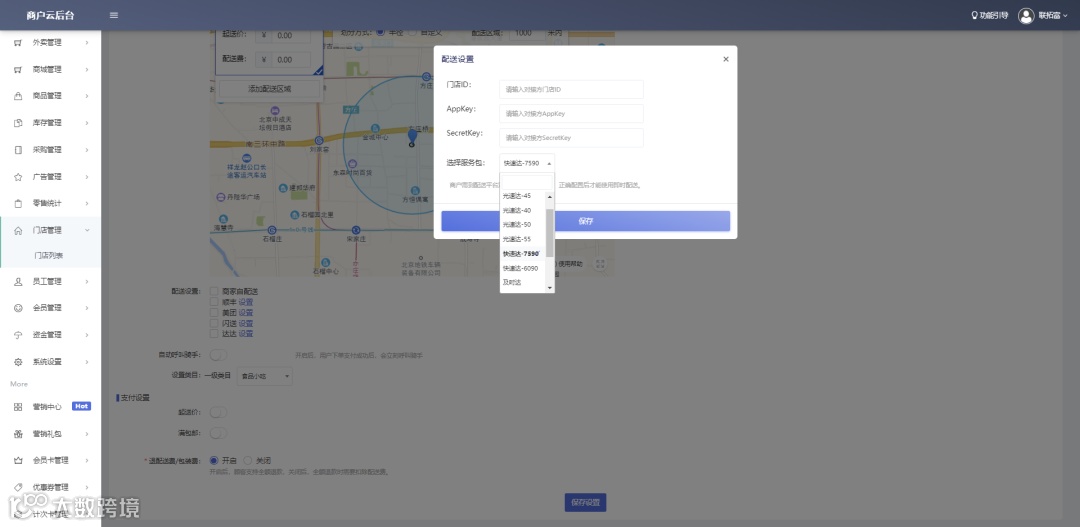Viewport: 1080px width, 527px height.
Task: Click the 资金管理 sidebar icon
Action: (18, 335)
